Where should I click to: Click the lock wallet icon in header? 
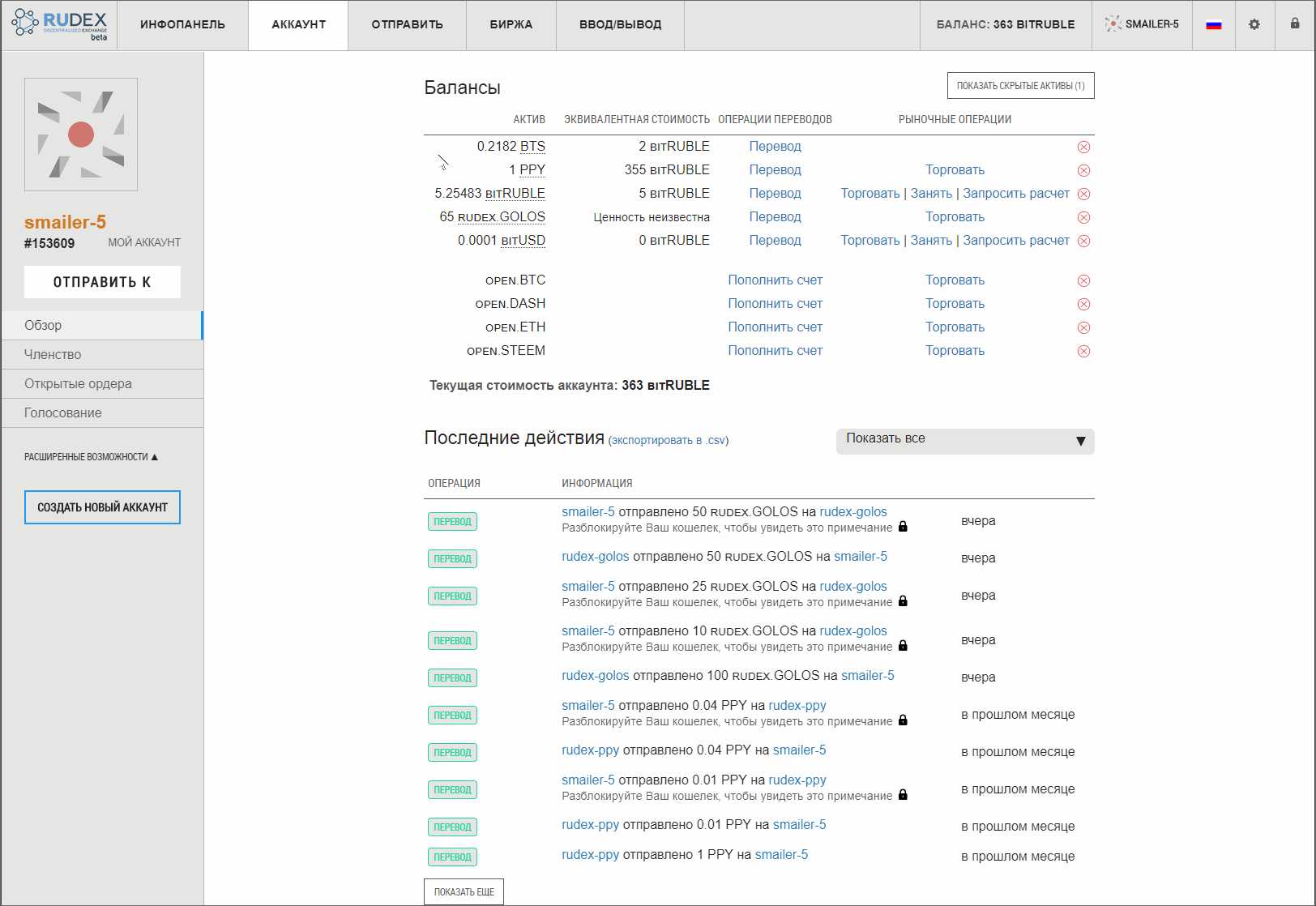tap(1295, 24)
